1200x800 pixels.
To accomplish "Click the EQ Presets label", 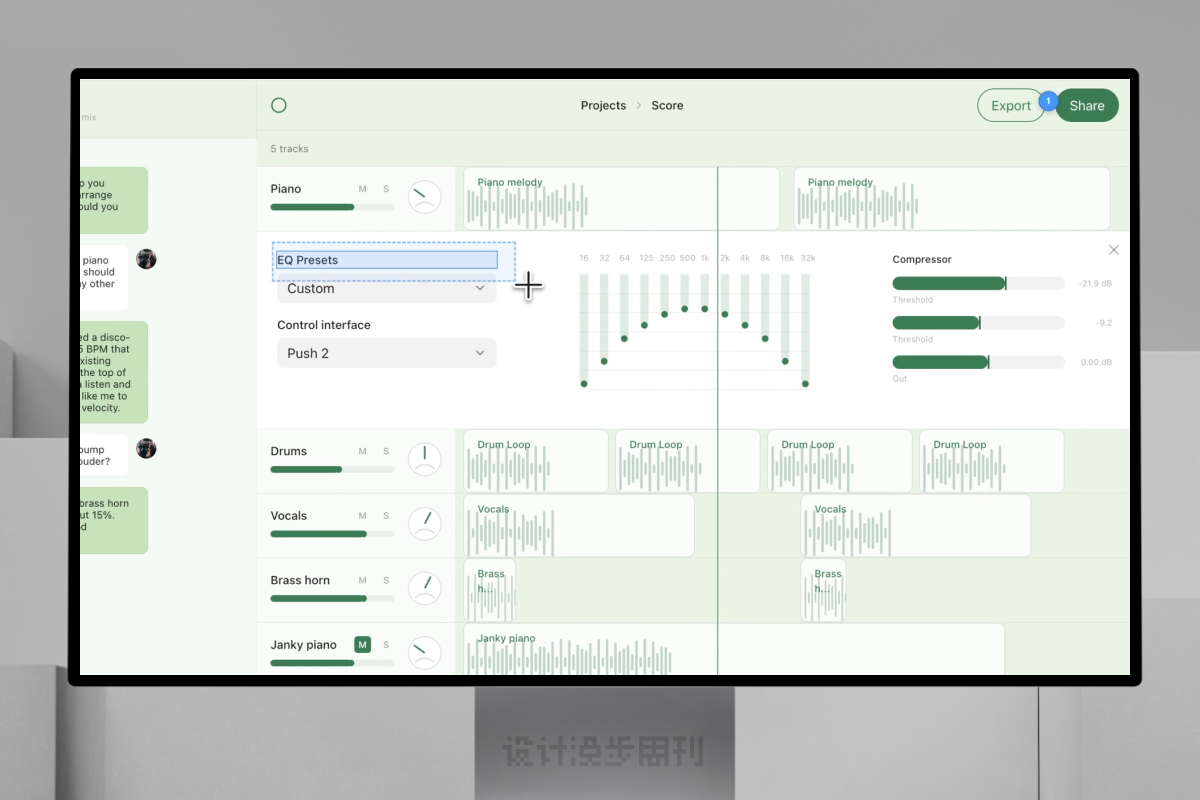I will pyautogui.click(x=308, y=260).
